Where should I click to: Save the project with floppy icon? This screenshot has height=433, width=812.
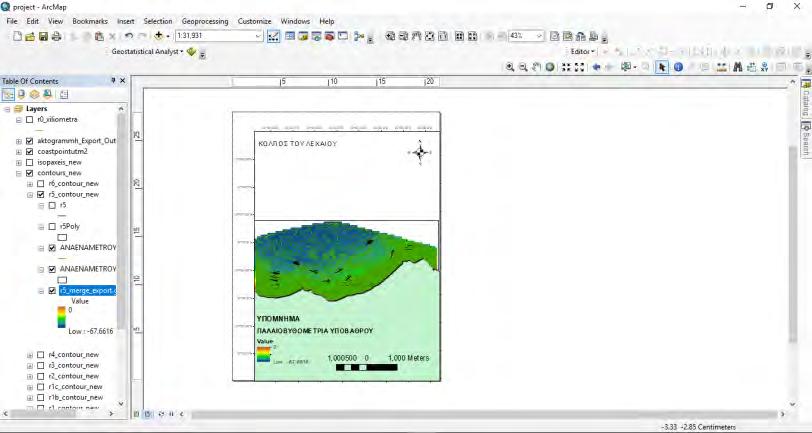tap(44, 36)
